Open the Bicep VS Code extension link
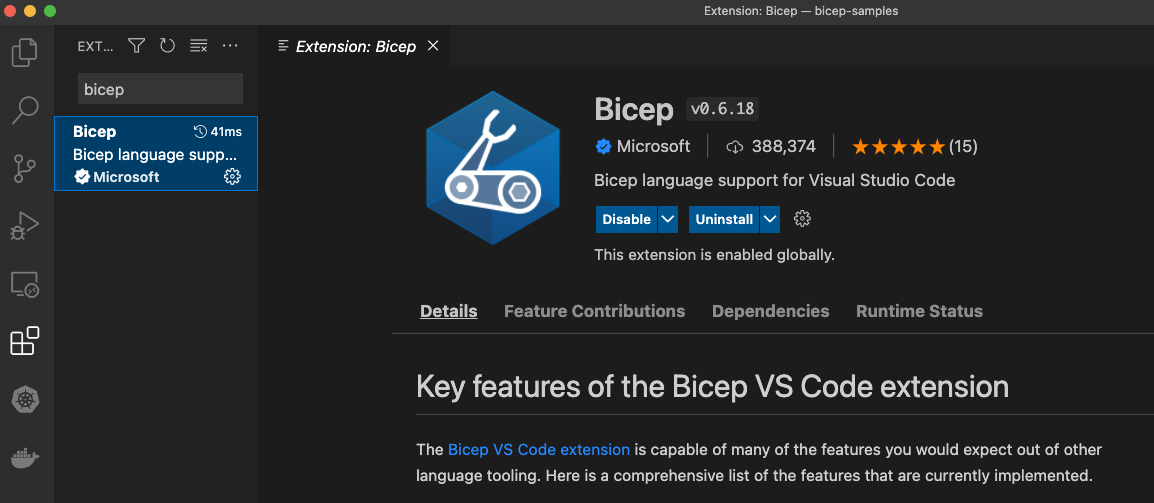The height and width of the screenshot is (503, 1154). click(x=539, y=449)
